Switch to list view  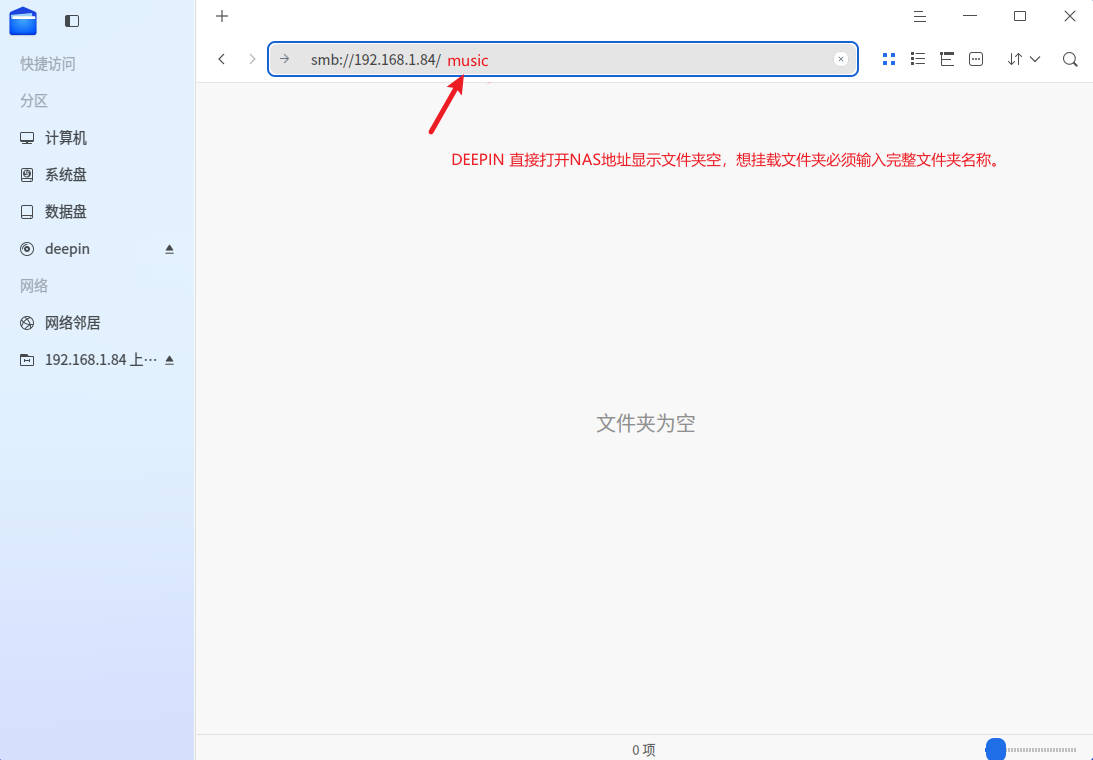coord(918,59)
